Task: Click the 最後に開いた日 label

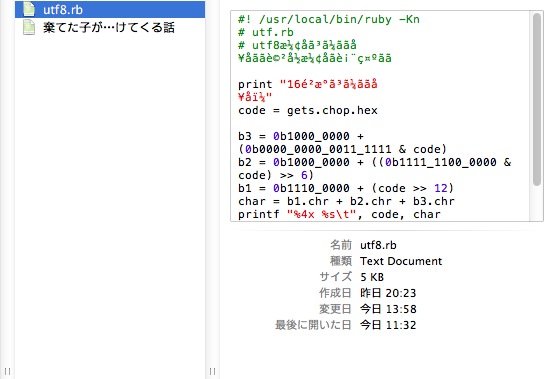Action: point(313,325)
